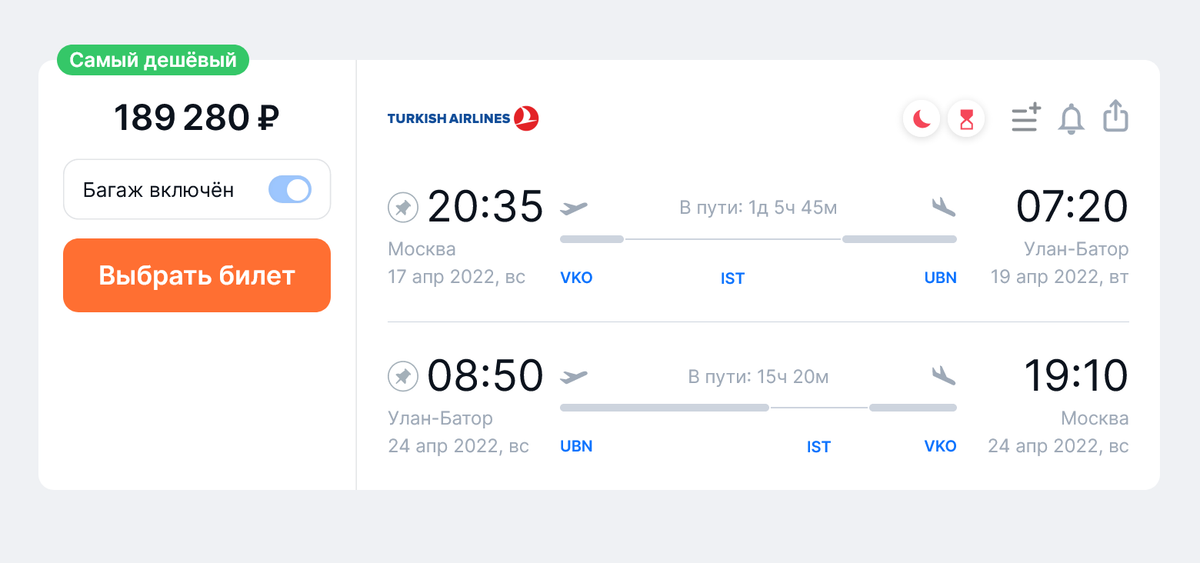
Task: Click return flight route line bar
Action: point(758,408)
